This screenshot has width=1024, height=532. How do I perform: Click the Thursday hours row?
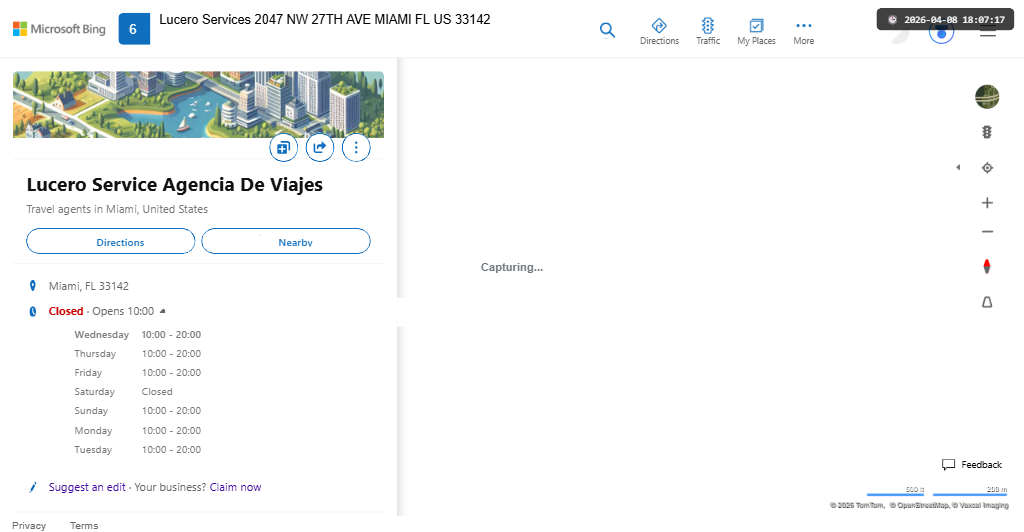coord(137,353)
